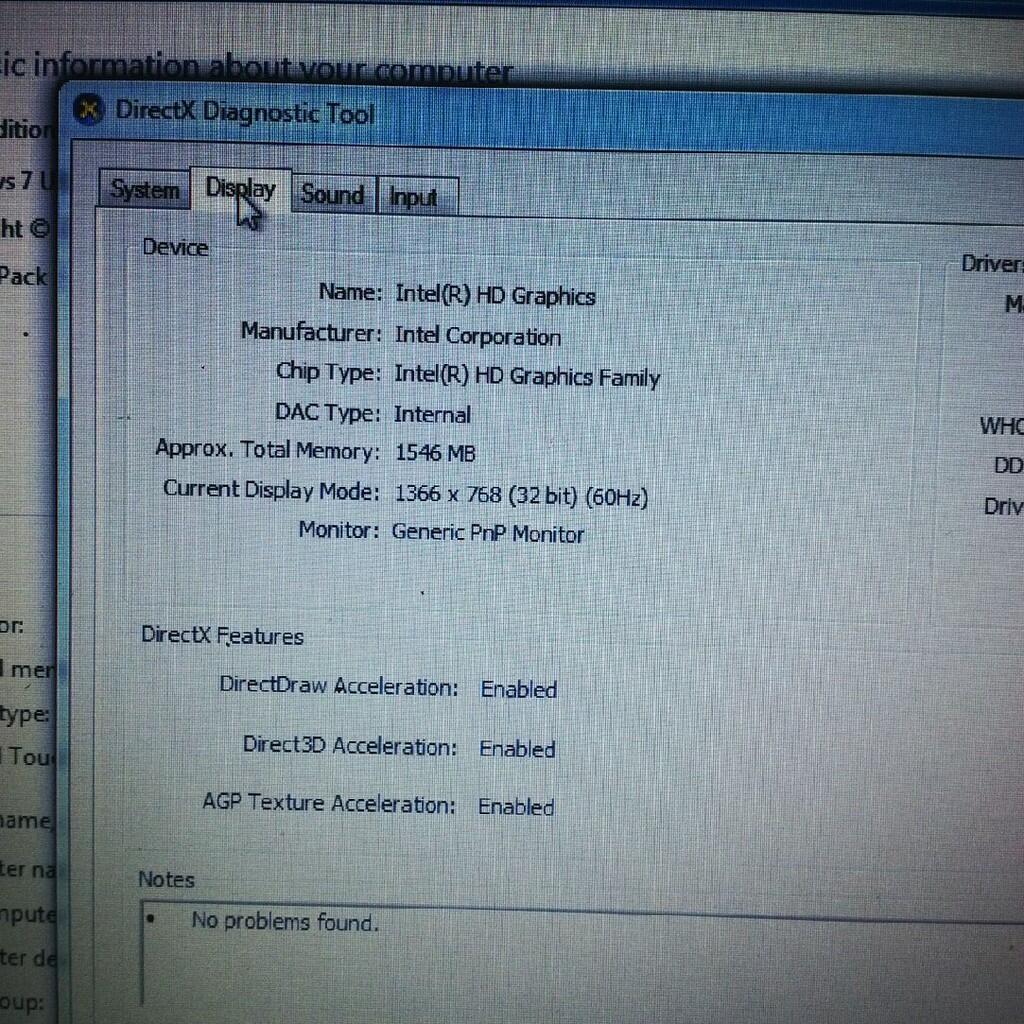Click the Device group label

175,248
